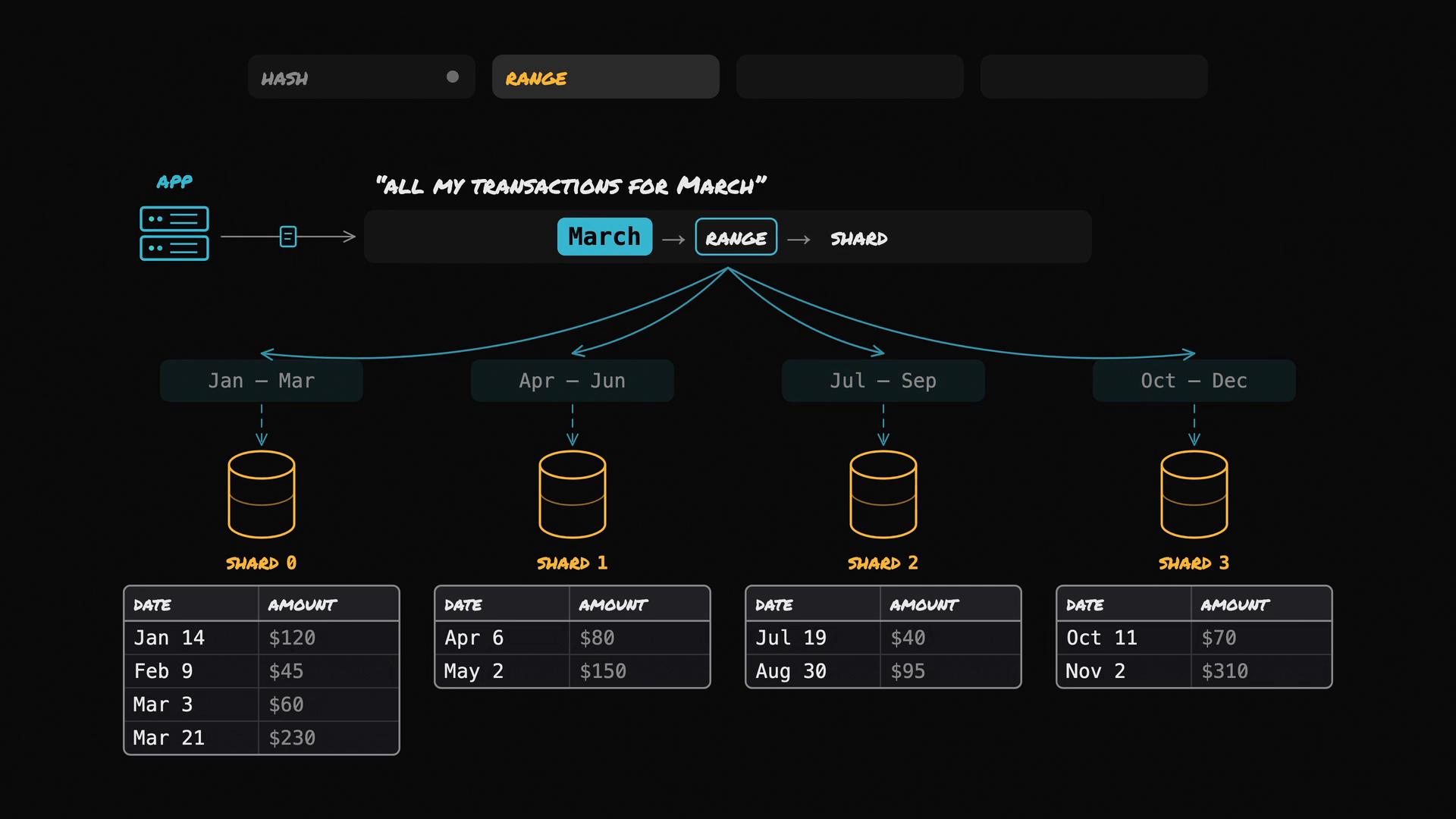Click the SHARD 2 label

[x=883, y=563]
